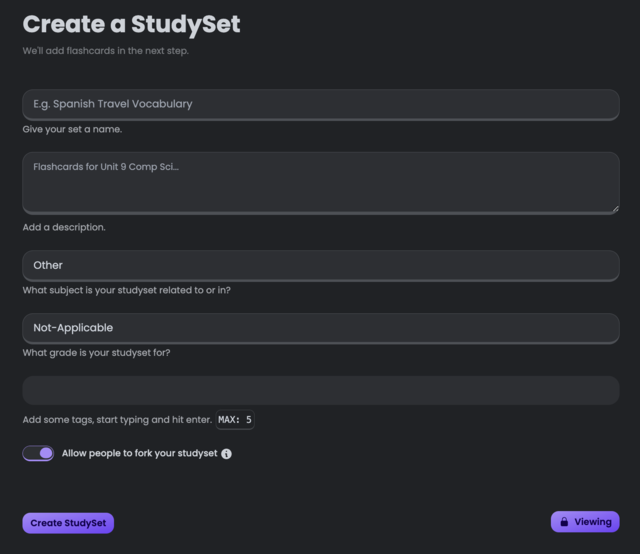Image resolution: width=640 pixels, height=554 pixels.
Task: Click the 'Add some tags' hint text
Action: pos(117,420)
